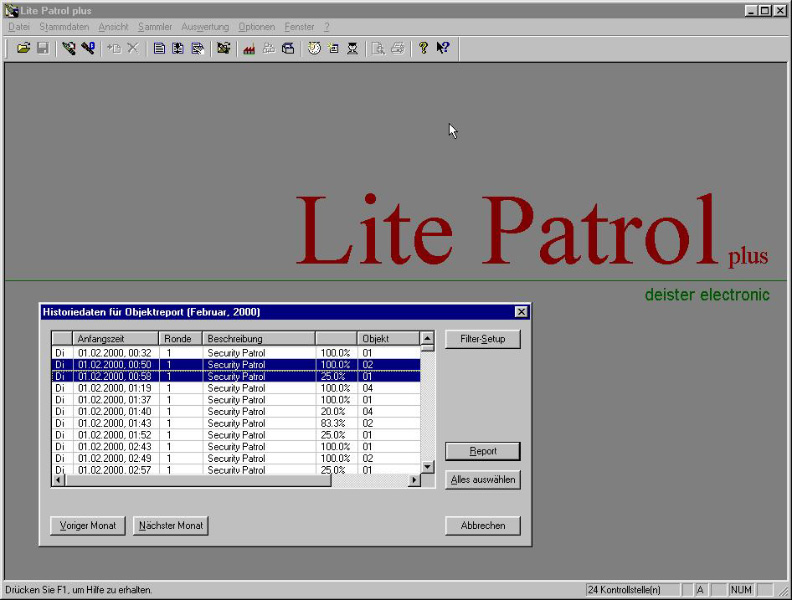Image resolution: width=792 pixels, height=600 pixels.
Task: Click the Objekt column header
Action: coord(388,338)
